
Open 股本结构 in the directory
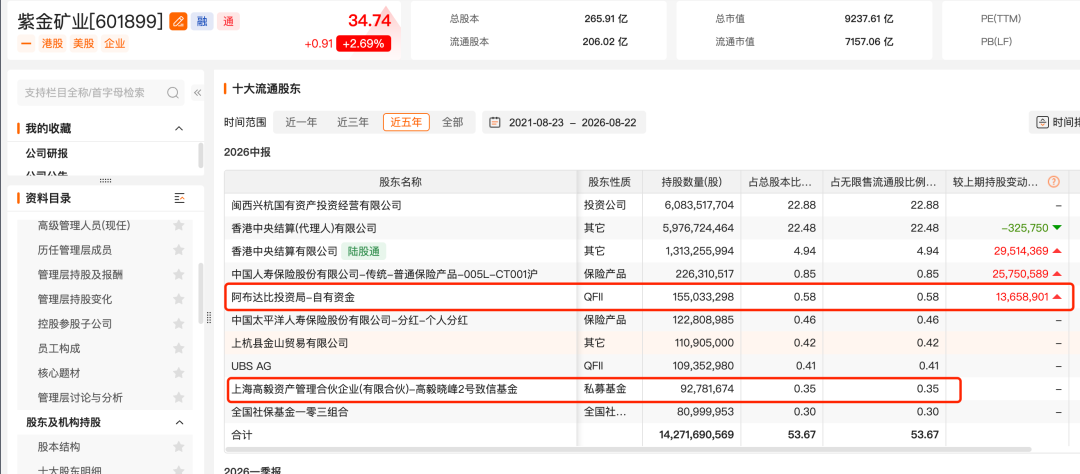59,446
